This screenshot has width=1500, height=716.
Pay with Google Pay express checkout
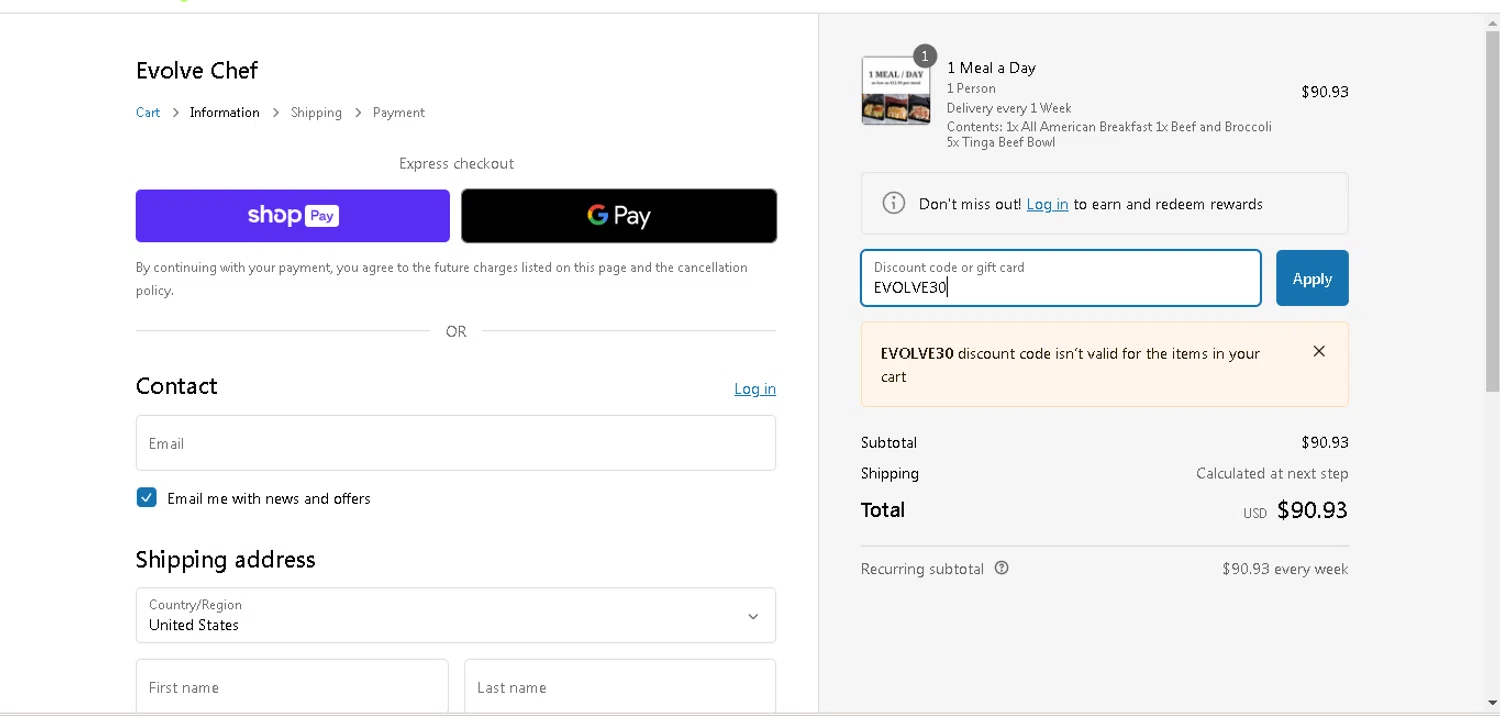coord(619,215)
